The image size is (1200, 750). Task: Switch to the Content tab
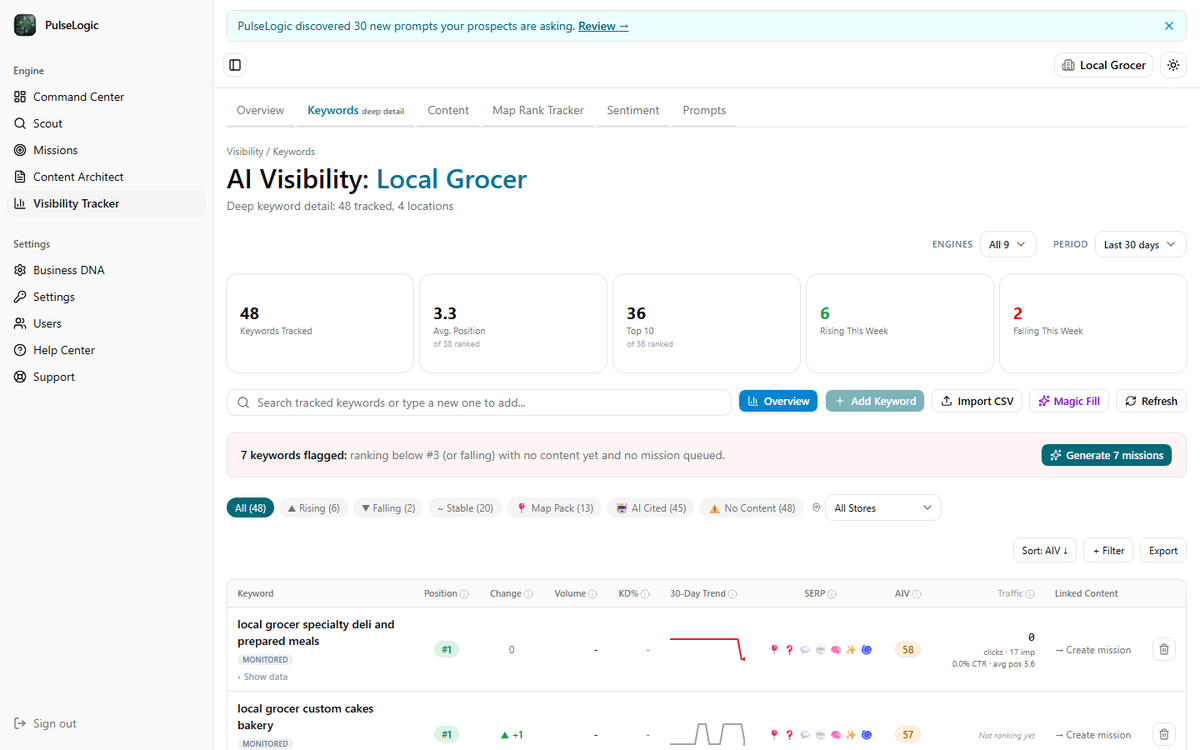click(x=448, y=110)
